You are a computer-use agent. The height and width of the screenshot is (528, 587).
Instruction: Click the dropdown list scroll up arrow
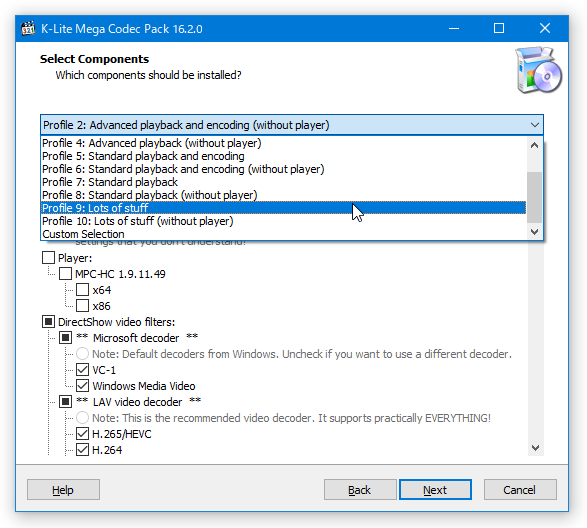535,145
